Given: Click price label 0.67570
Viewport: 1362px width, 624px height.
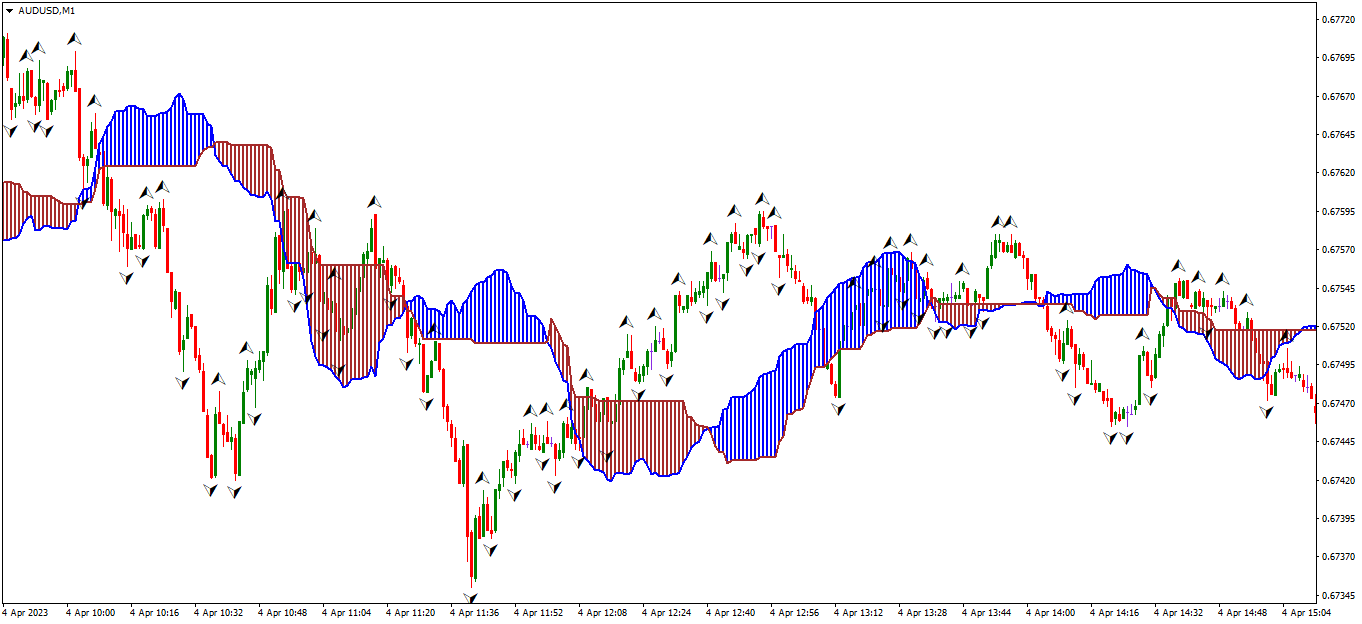Looking at the screenshot, I should [1337, 250].
